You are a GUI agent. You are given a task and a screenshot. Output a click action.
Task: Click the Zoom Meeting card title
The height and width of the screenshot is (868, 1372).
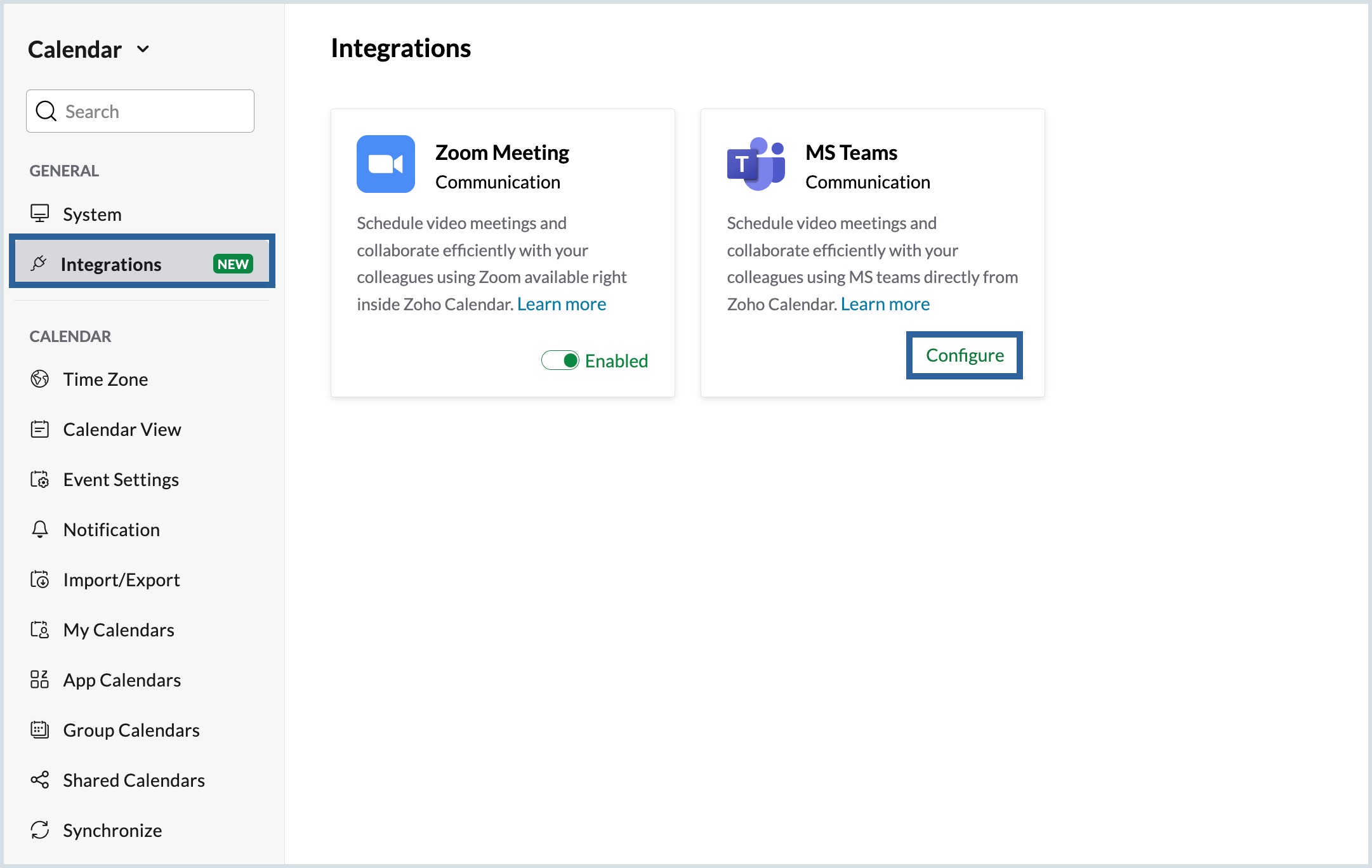502,152
